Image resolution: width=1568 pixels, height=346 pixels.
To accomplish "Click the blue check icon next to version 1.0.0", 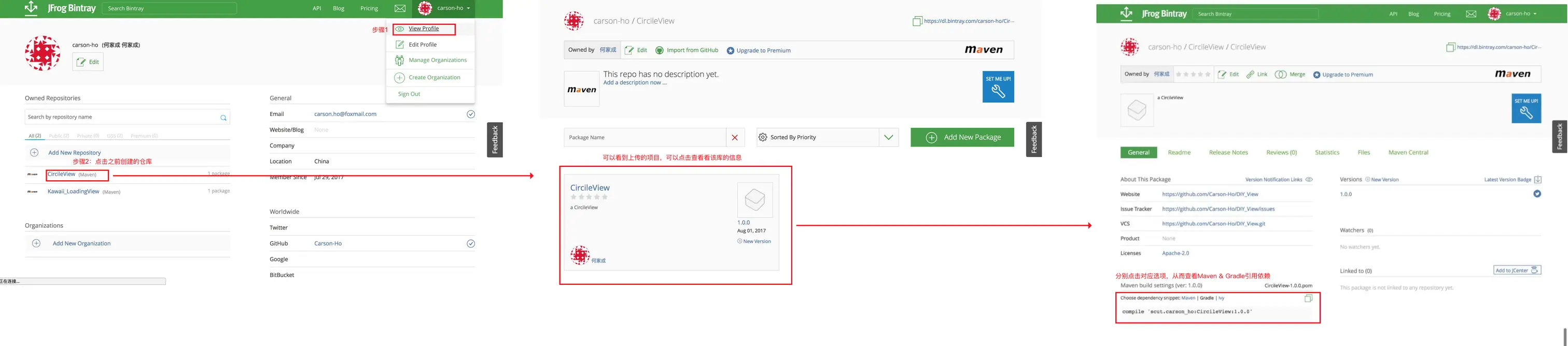I will coord(1537,194).
